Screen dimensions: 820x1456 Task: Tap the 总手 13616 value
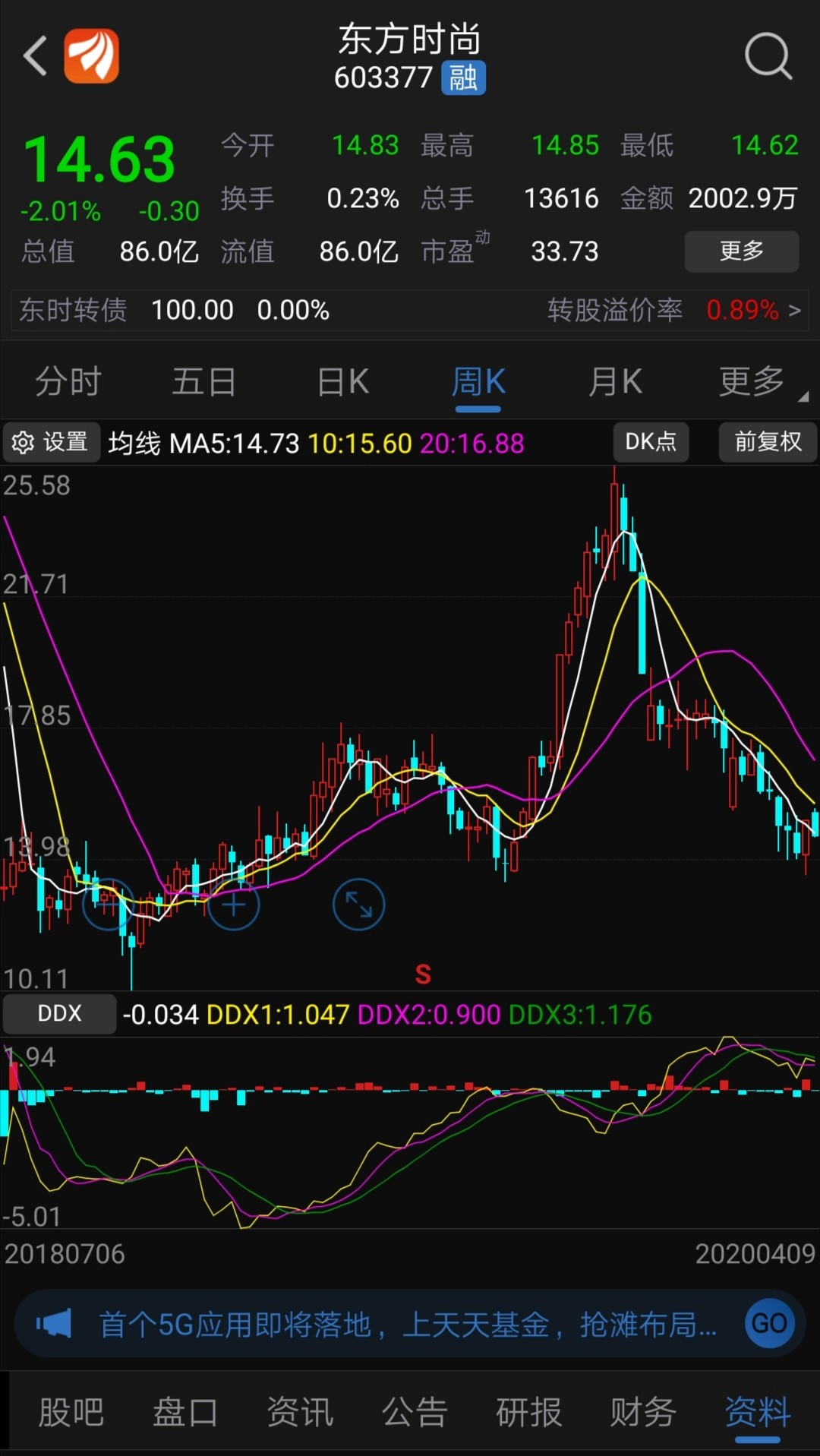point(562,198)
